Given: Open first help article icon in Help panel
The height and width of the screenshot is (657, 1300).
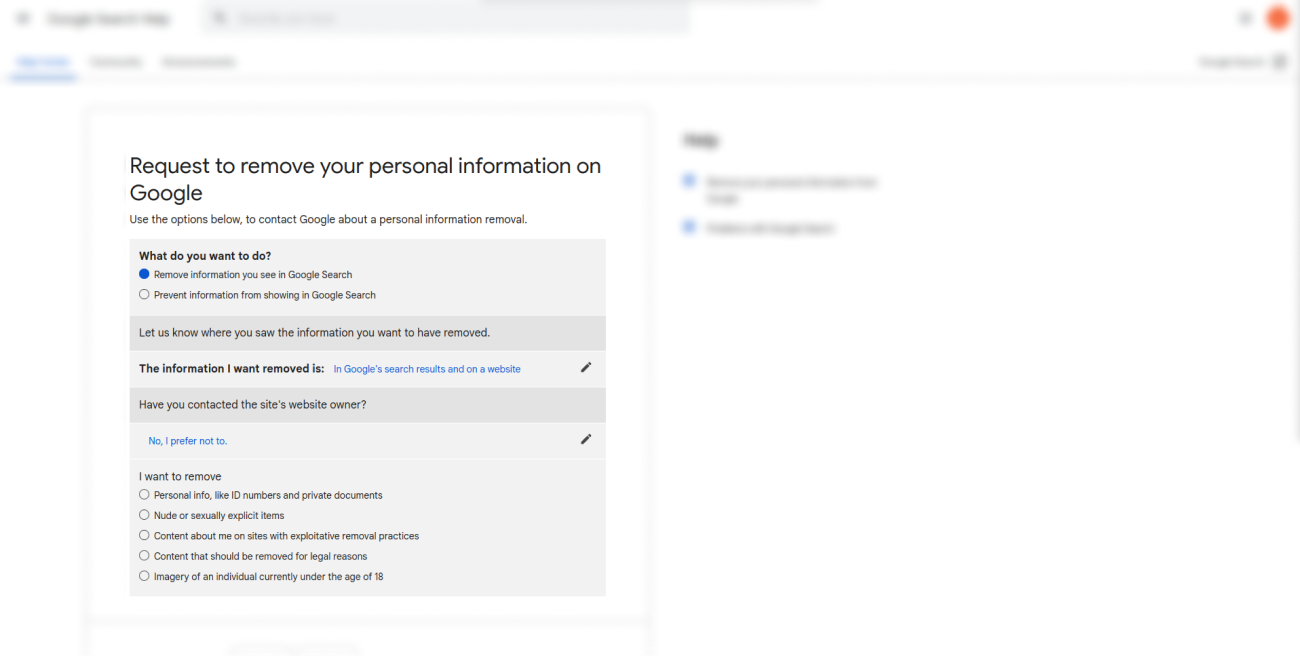Looking at the screenshot, I should tap(689, 181).
